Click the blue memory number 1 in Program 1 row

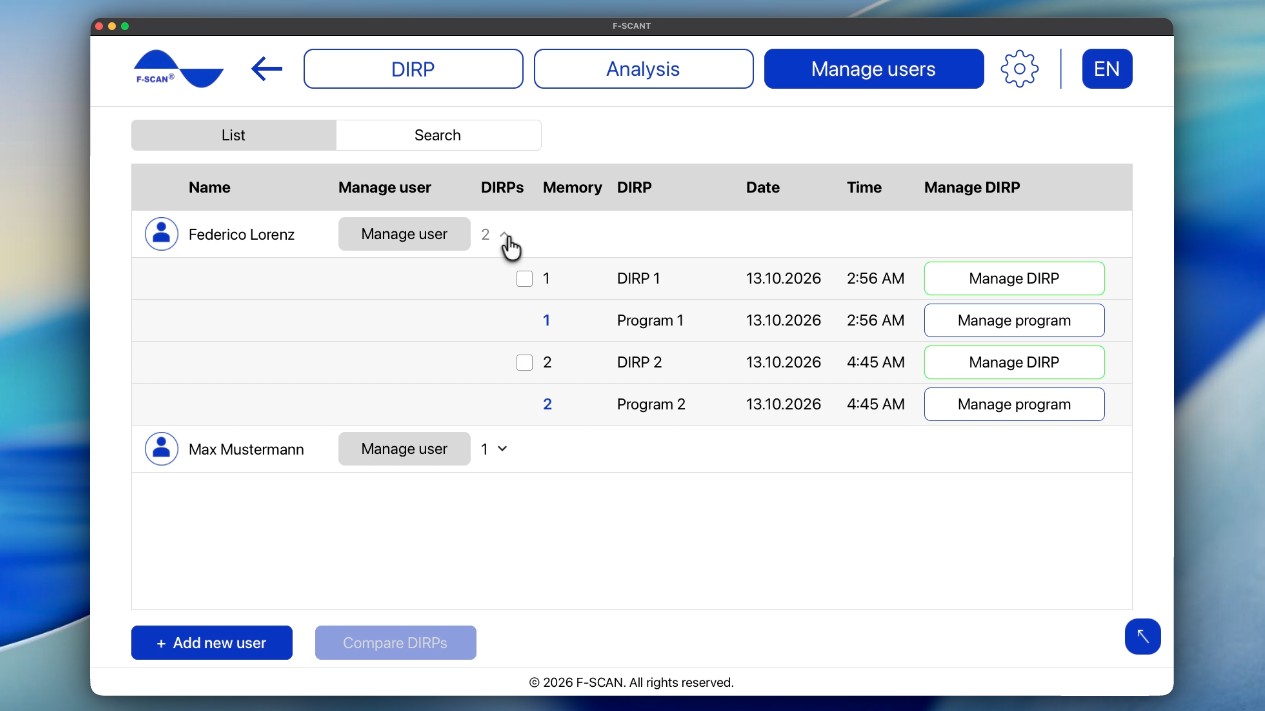(547, 321)
